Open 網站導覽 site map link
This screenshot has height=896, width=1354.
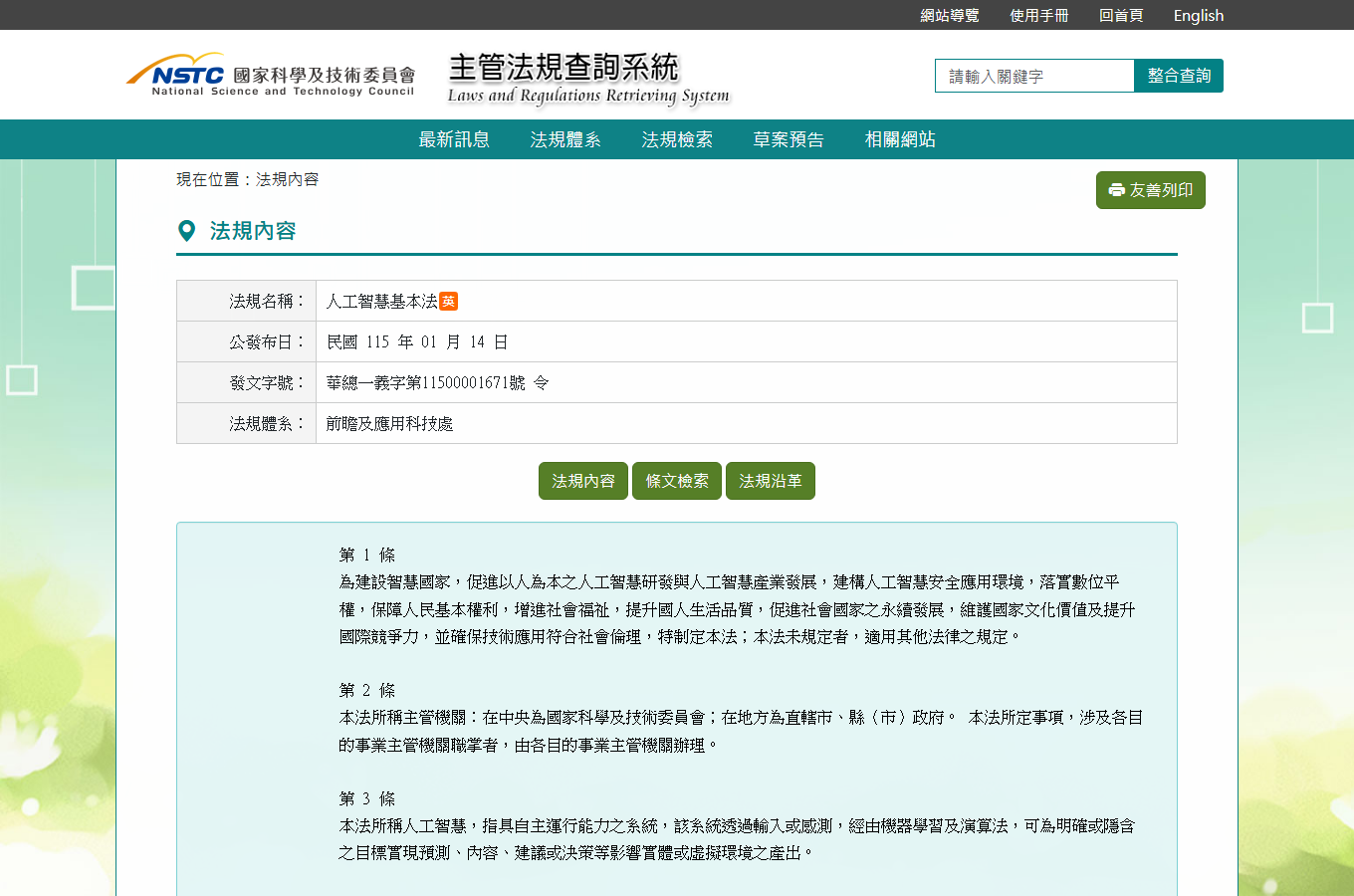click(x=950, y=15)
